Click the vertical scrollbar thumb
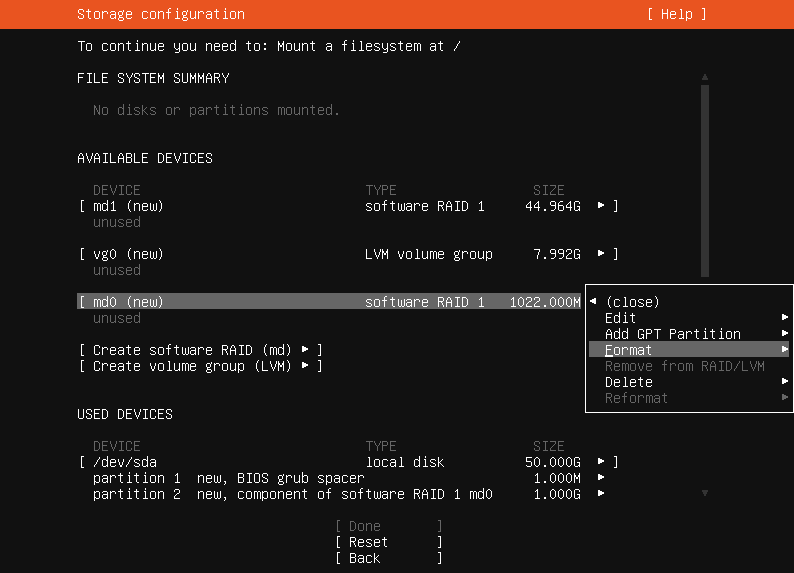 705,181
